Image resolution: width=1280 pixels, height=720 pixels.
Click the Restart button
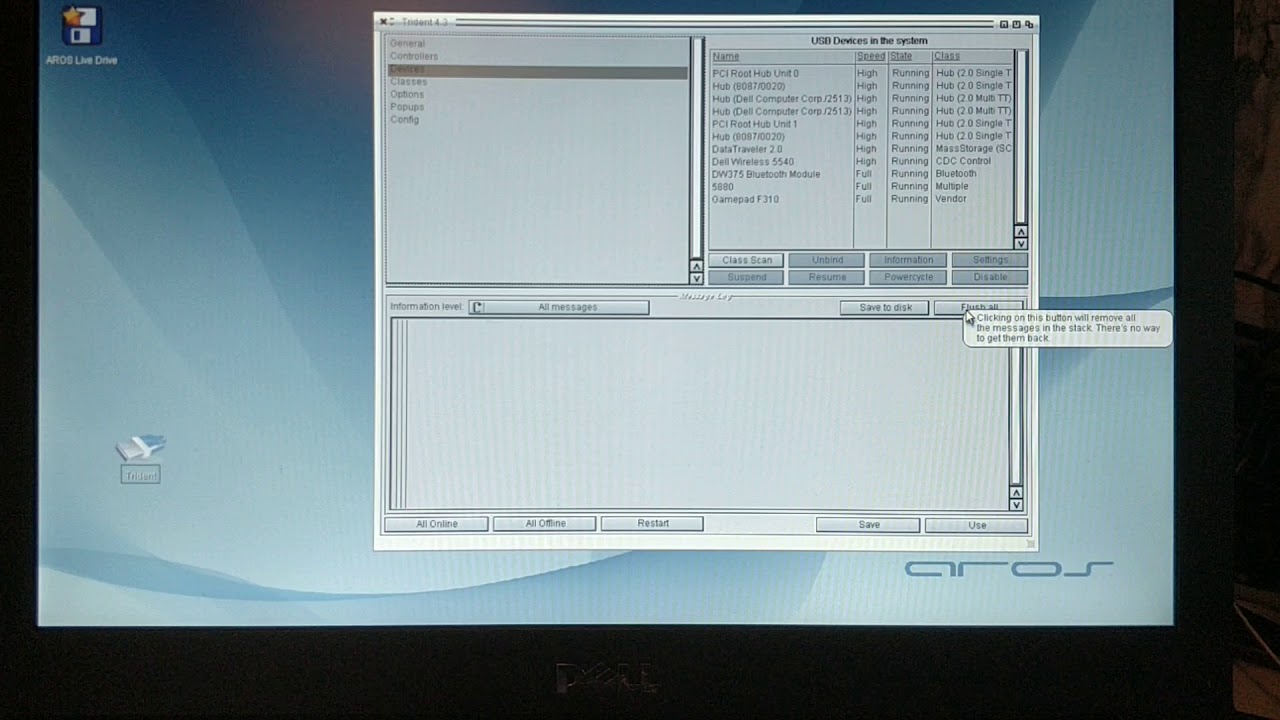tap(653, 524)
